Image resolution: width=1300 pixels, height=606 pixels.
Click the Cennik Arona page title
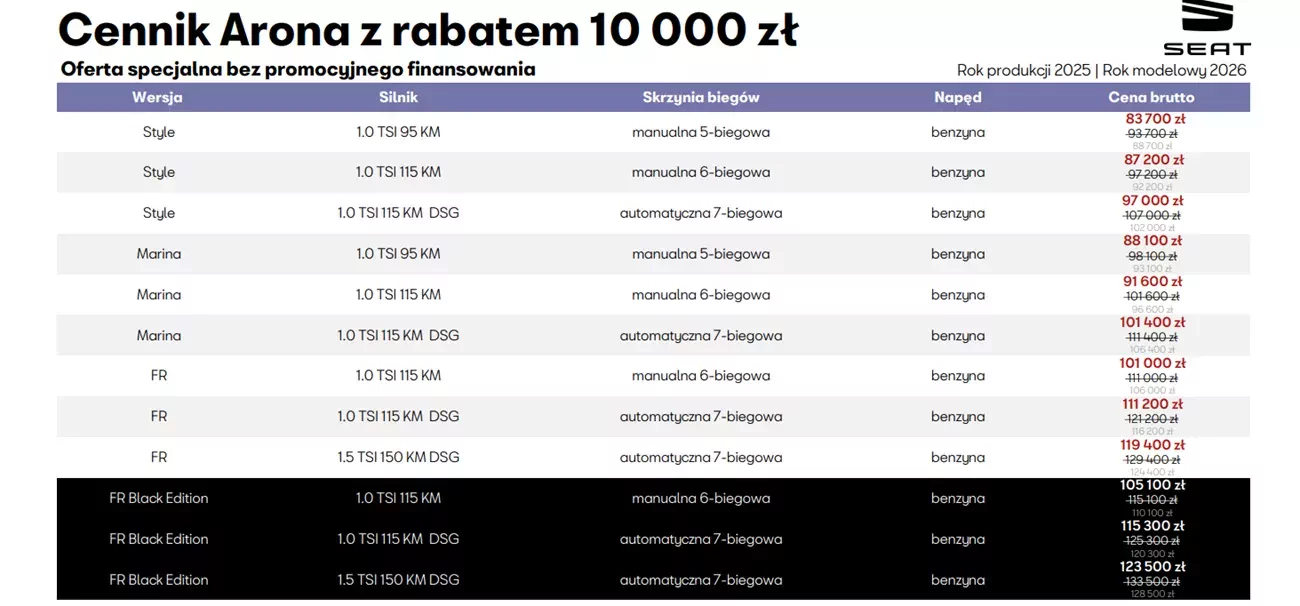coord(428,30)
